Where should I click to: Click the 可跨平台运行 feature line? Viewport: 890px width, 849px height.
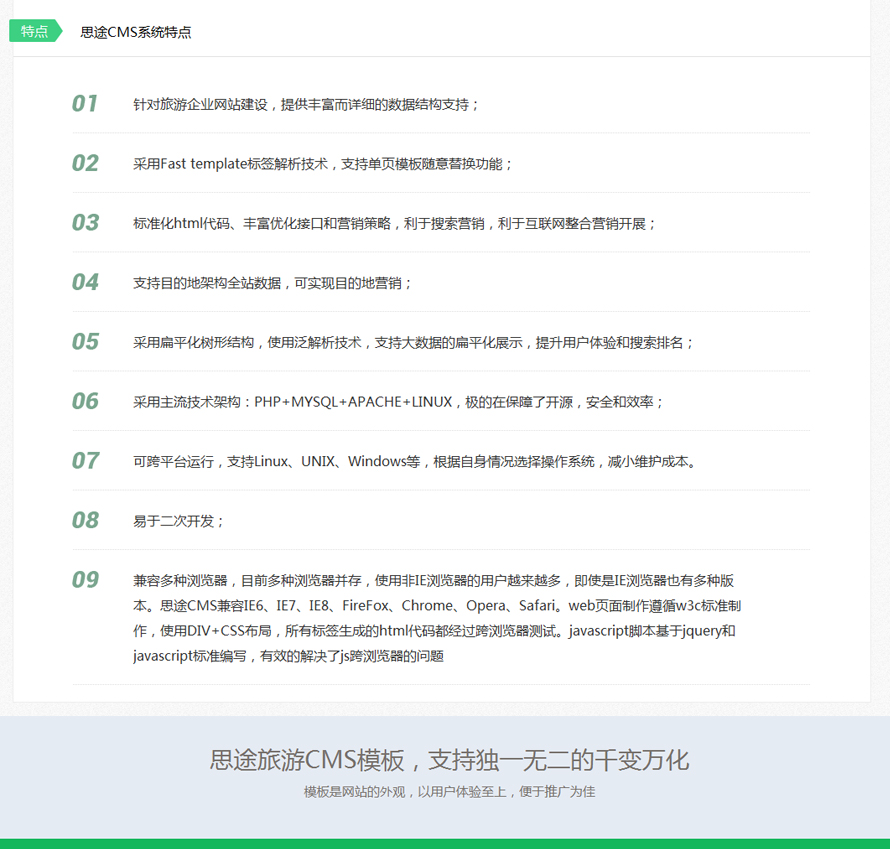415,461
